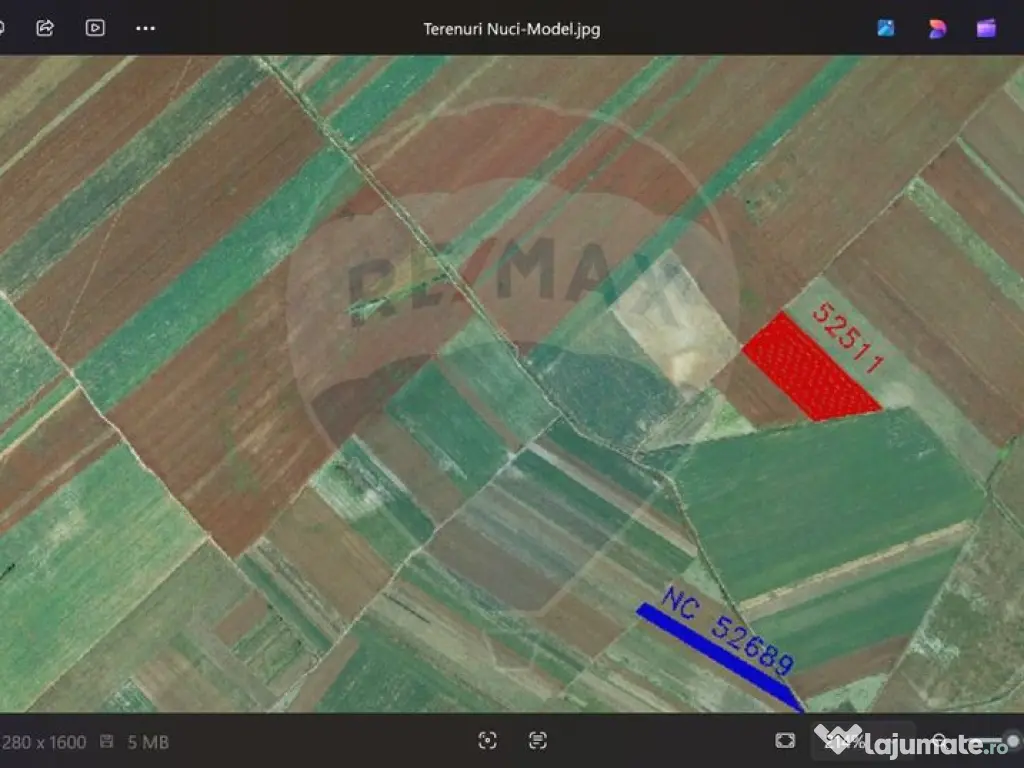This screenshot has width=1024, height=768.
Task: Click the zoom slider handle
Action: tap(1014, 741)
